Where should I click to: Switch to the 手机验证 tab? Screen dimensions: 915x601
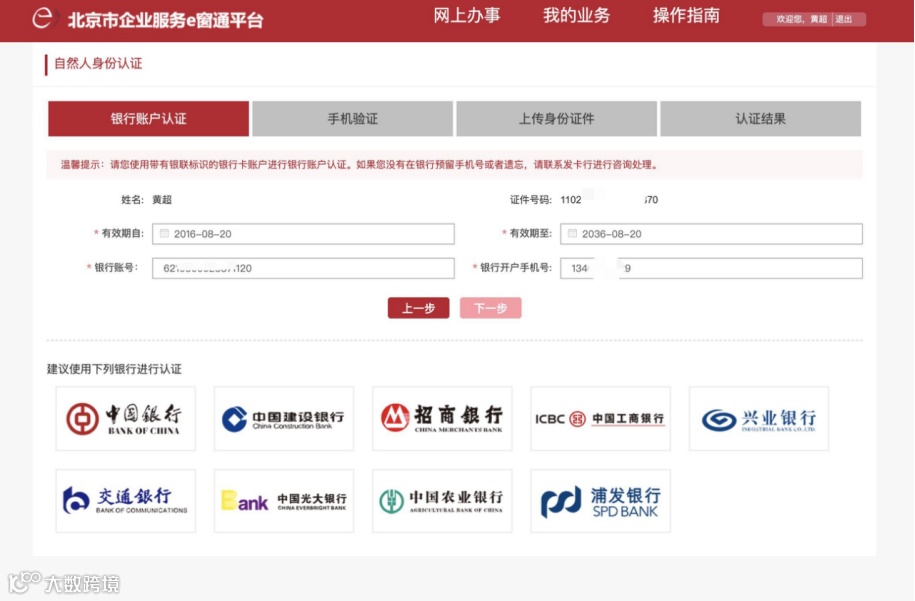(352, 118)
